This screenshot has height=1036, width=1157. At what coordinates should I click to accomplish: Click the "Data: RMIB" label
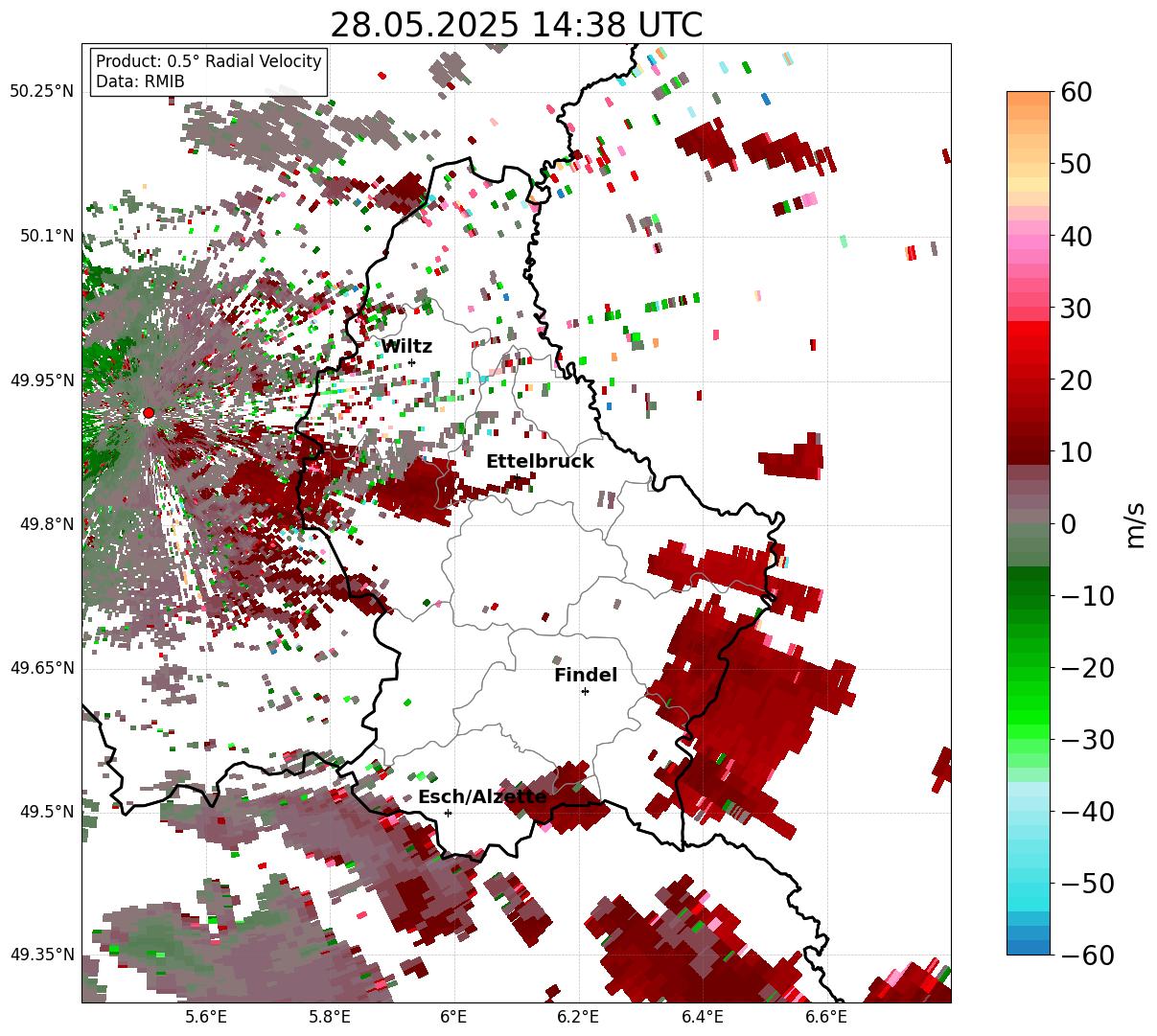[140, 82]
